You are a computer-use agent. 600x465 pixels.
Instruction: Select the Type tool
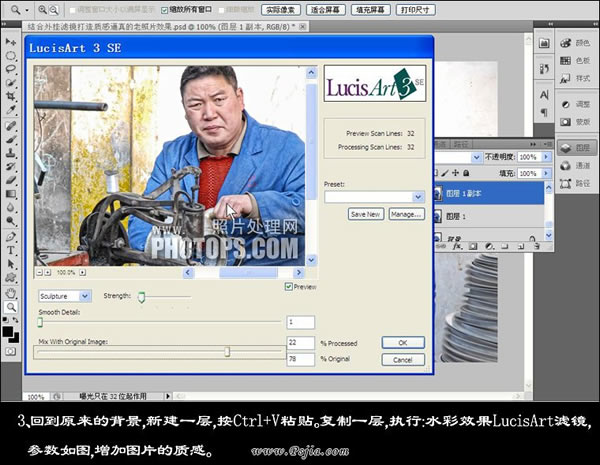pos(11,251)
